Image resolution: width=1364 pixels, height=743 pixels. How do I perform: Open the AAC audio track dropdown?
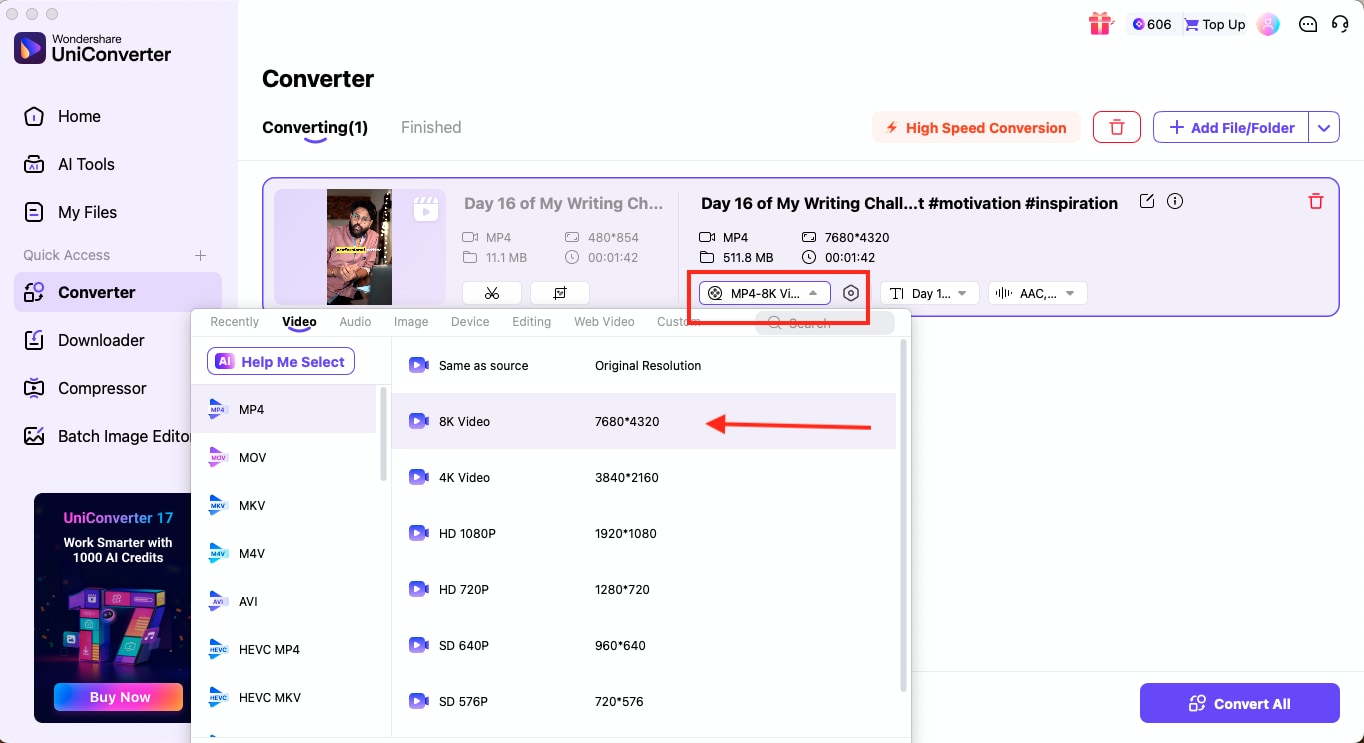pos(1037,293)
